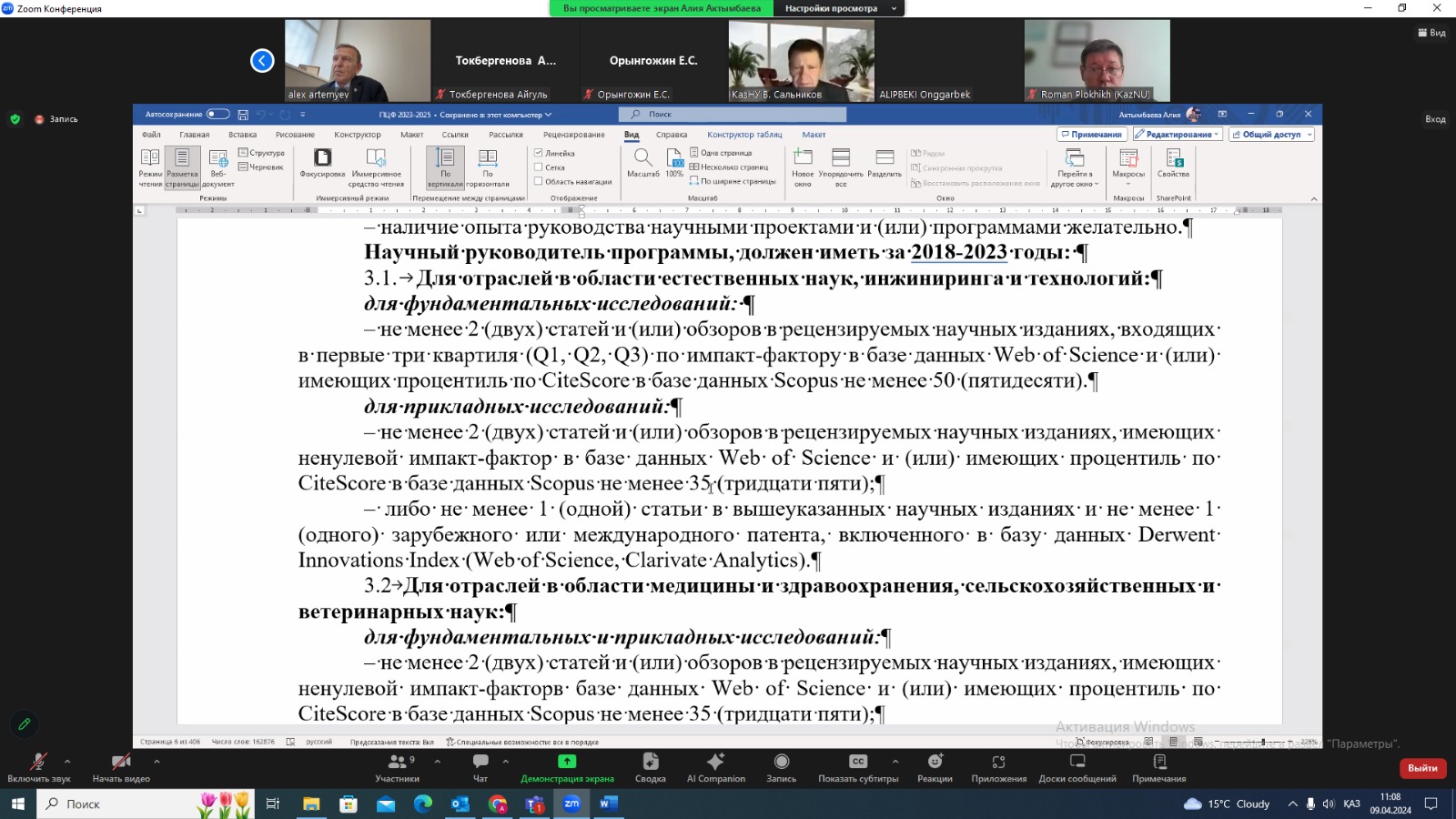Open the Word app on the taskbar
Viewport: 1456px width, 819px height.
click(x=609, y=804)
